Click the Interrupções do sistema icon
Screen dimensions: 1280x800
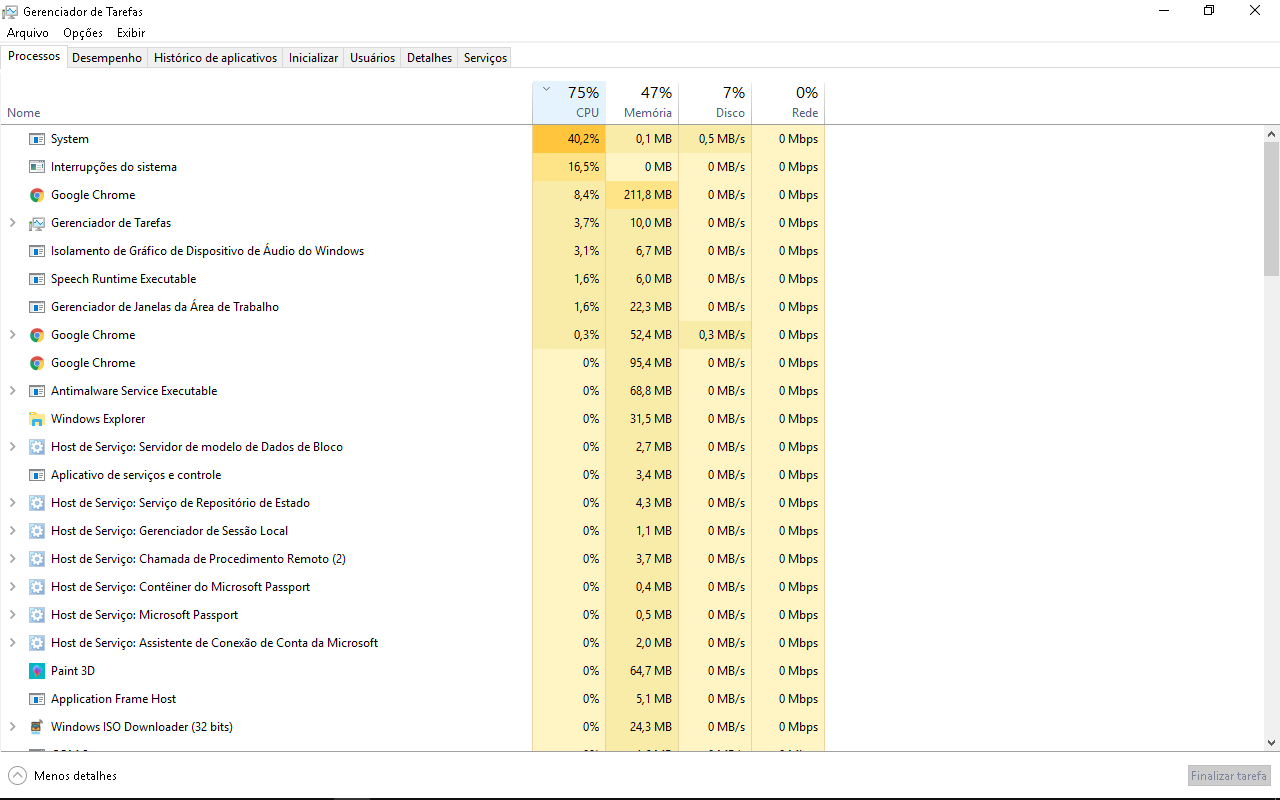click(37, 167)
